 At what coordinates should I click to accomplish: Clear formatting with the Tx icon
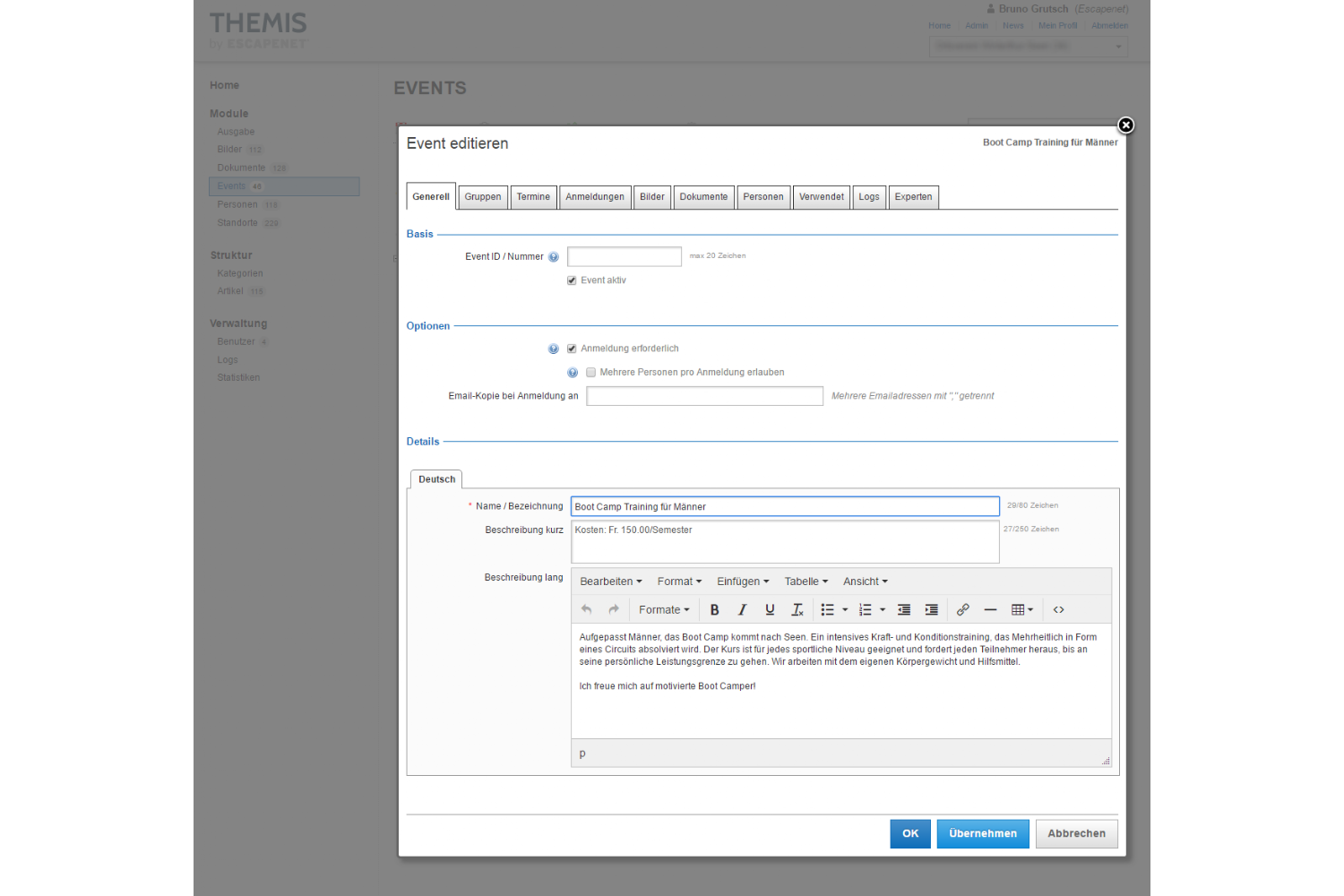point(797,610)
